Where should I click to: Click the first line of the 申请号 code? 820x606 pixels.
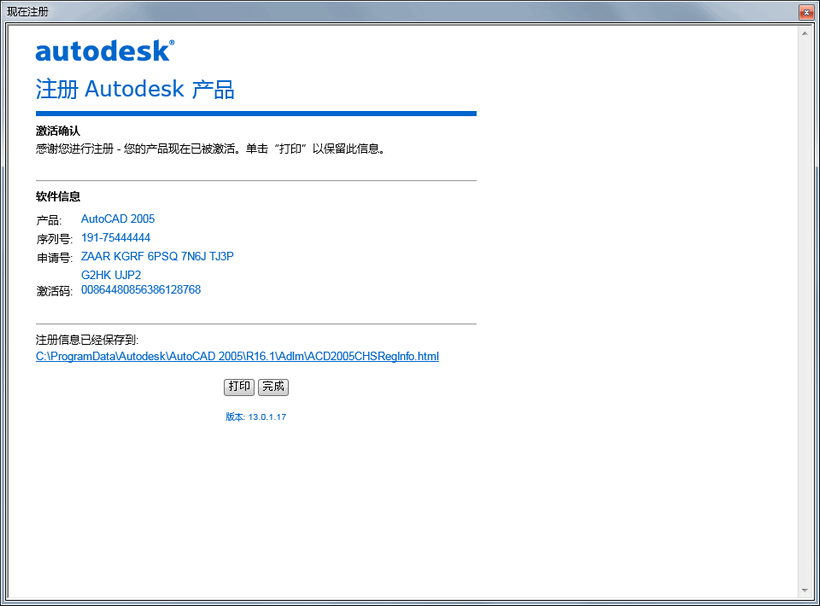pos(157,256)
